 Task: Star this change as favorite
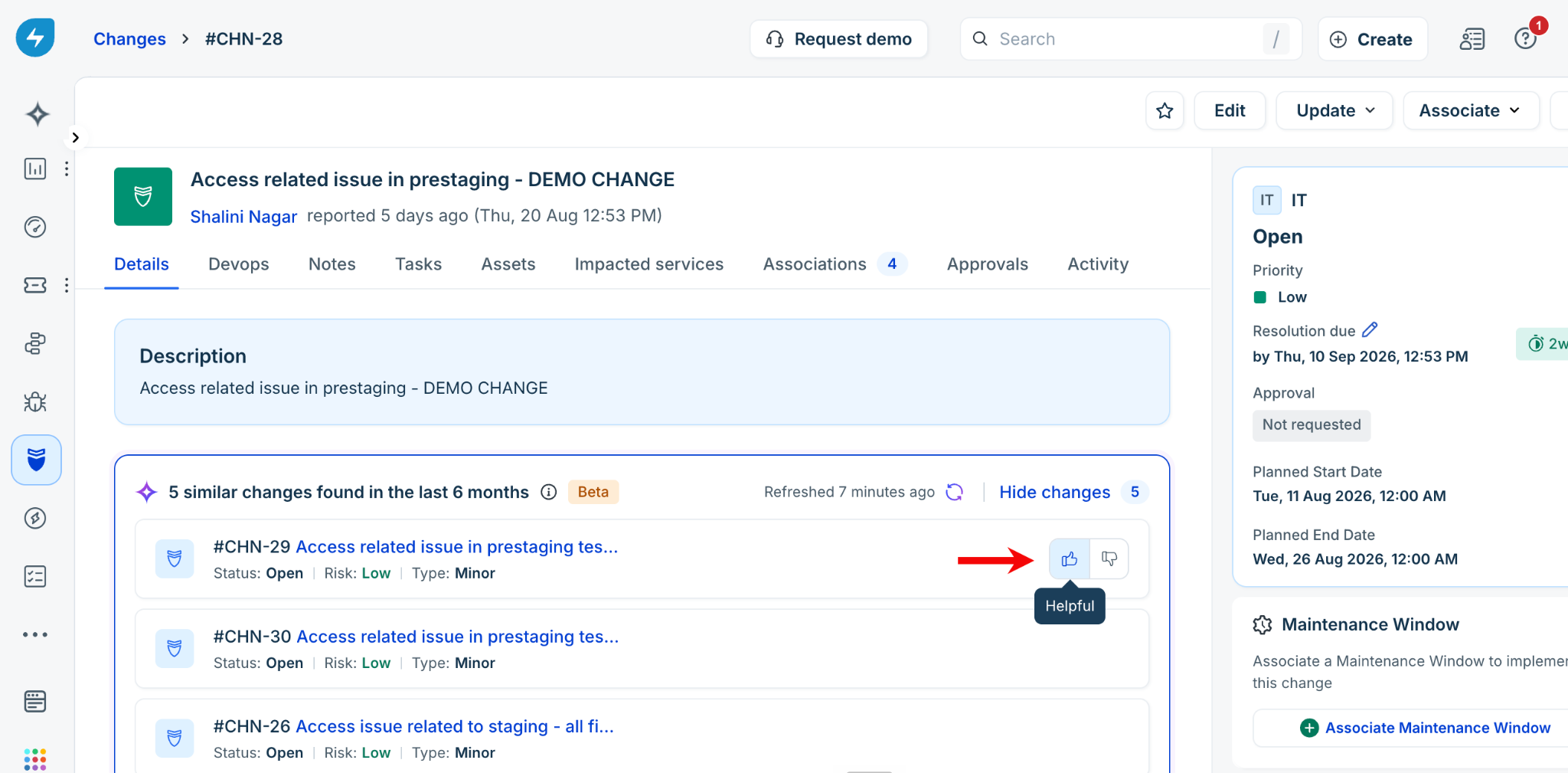click(x=1165, y=110)
